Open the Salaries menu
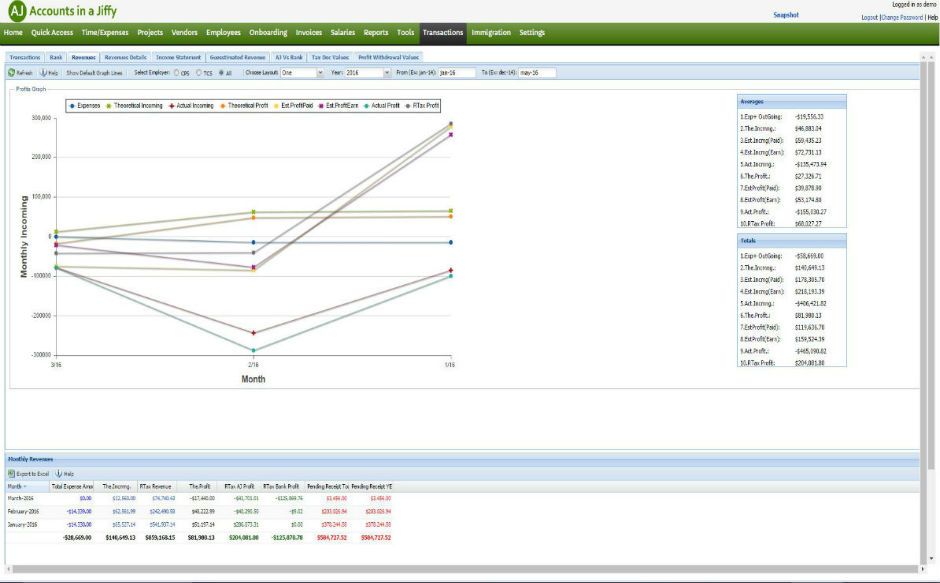 pos(343,32)
